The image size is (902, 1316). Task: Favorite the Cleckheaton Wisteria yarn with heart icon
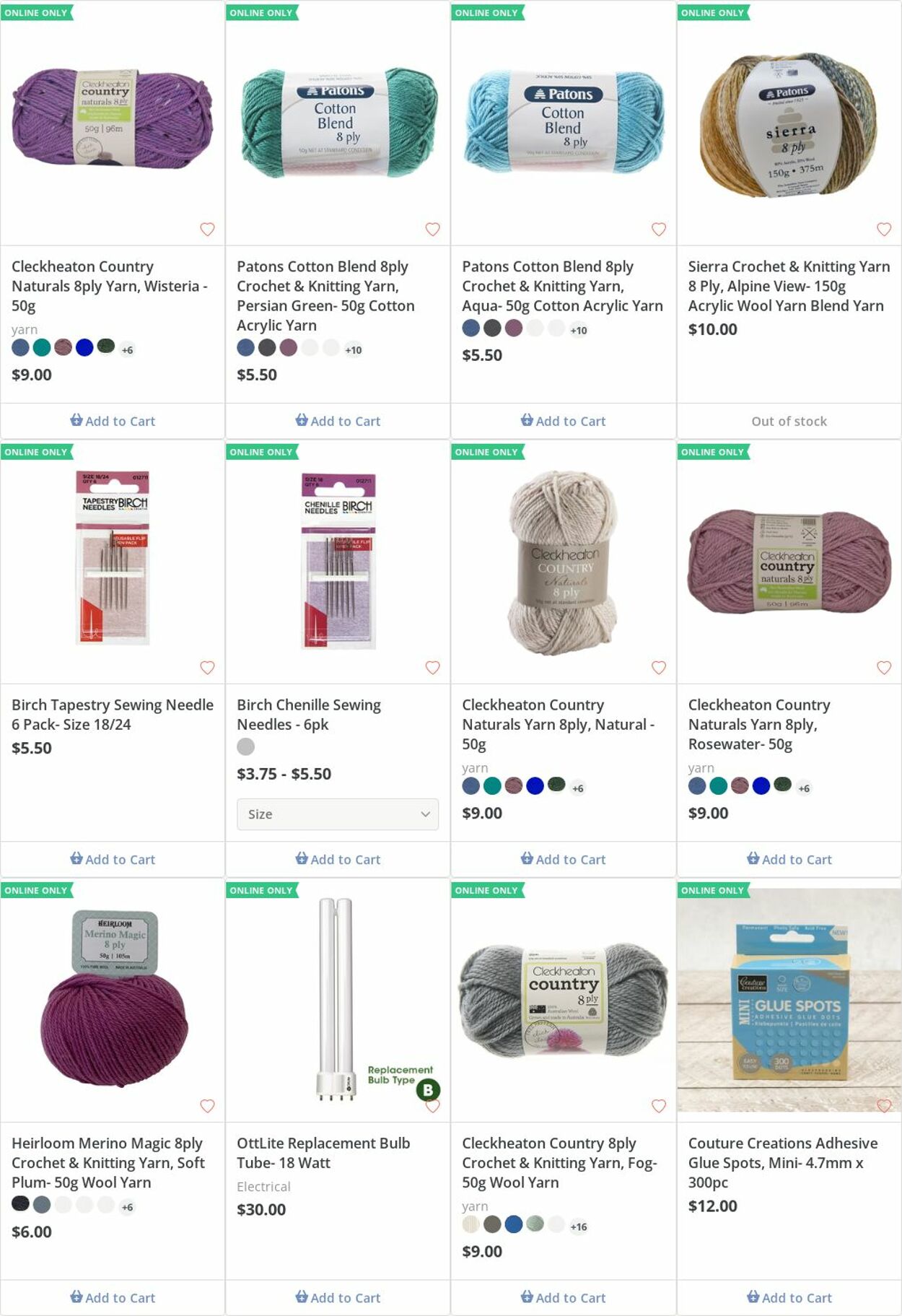(207, 229)
